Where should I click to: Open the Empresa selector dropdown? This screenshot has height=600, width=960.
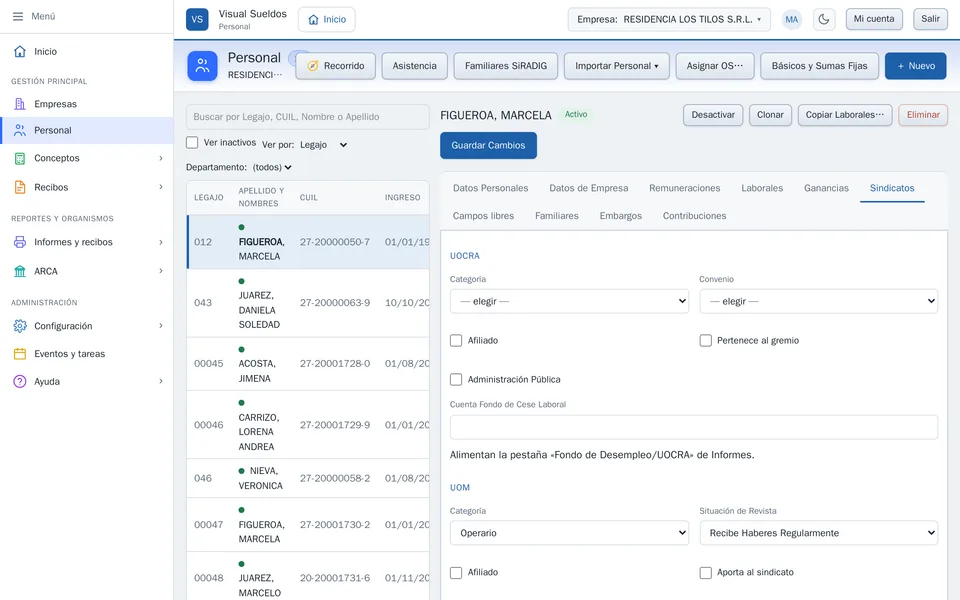669,19
